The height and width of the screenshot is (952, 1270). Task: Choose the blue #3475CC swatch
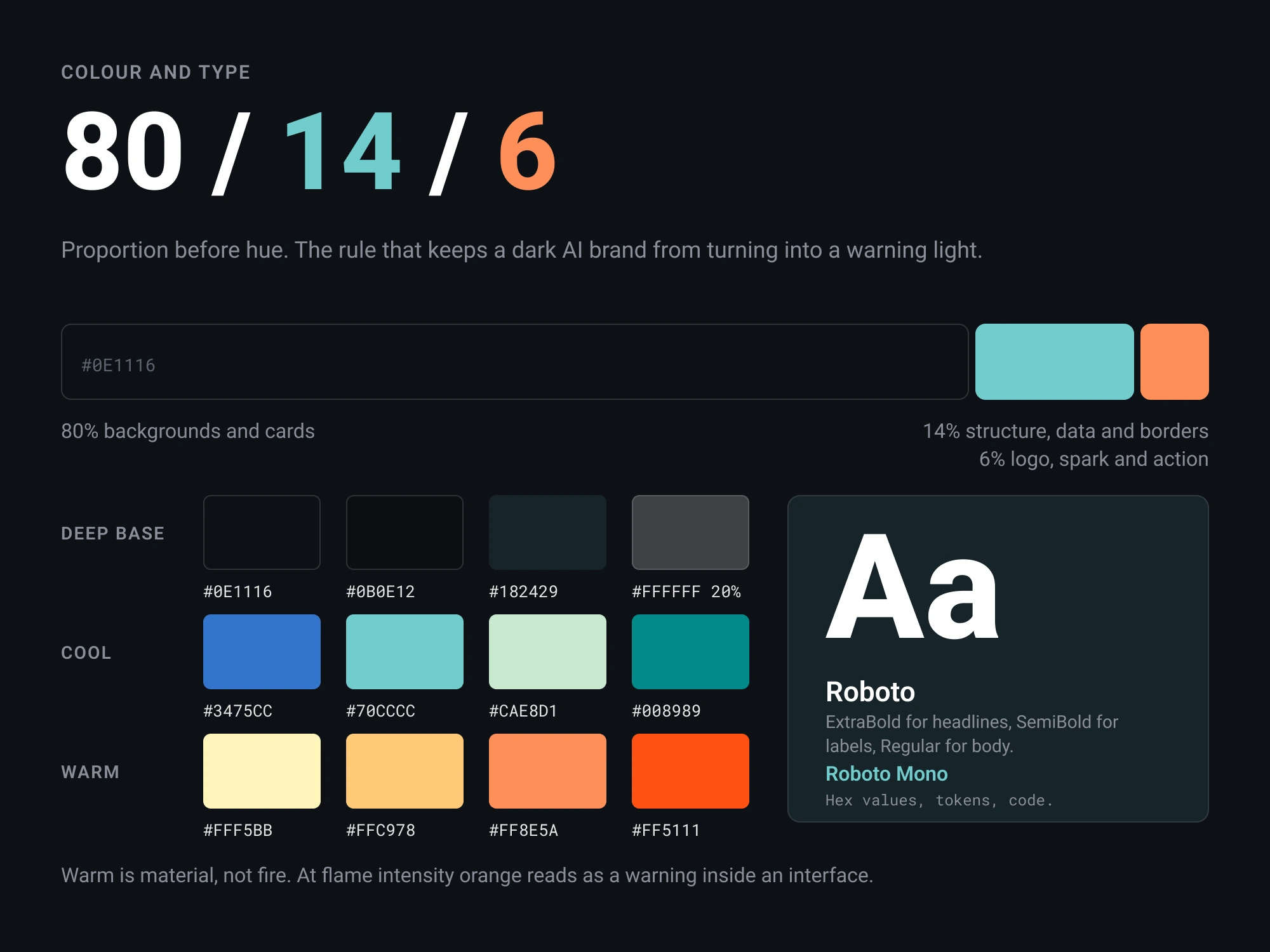[x=262, y=652]
